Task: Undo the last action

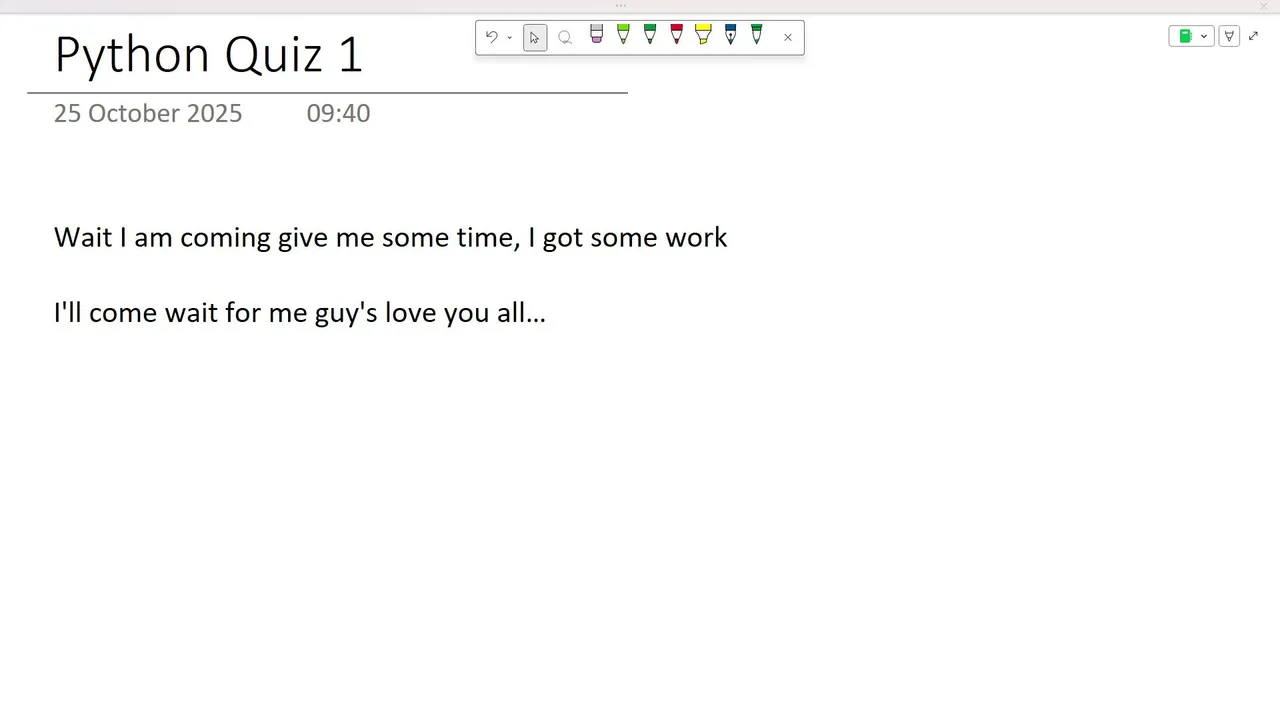Action: coord(491,38)
